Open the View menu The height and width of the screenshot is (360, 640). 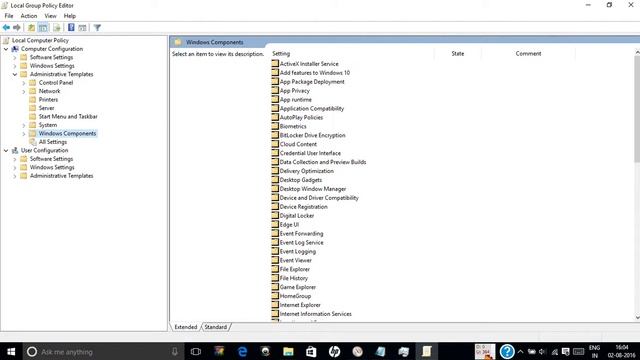pos(50,16)
